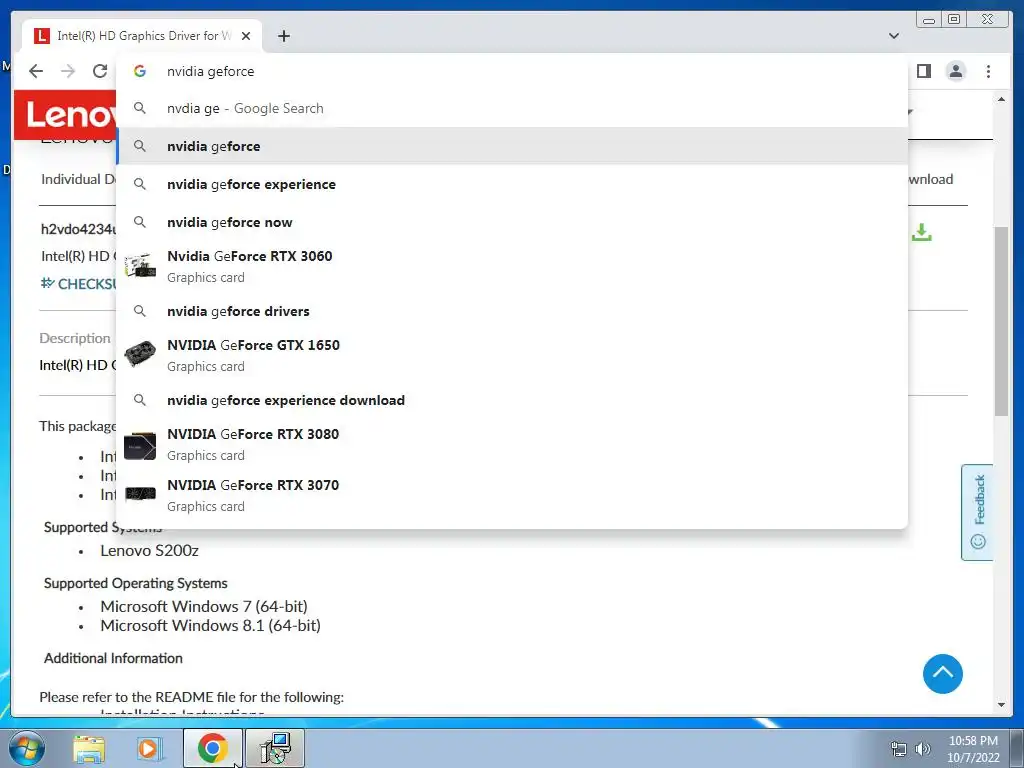Click the CHECKSUM link
1024x768 pixels.
78,283
